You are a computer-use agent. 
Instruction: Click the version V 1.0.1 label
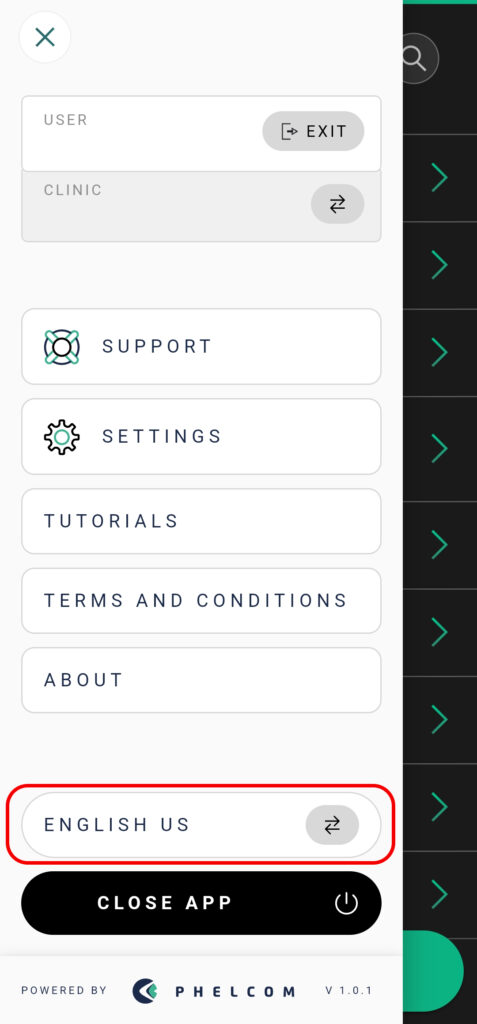click(349, 991)
